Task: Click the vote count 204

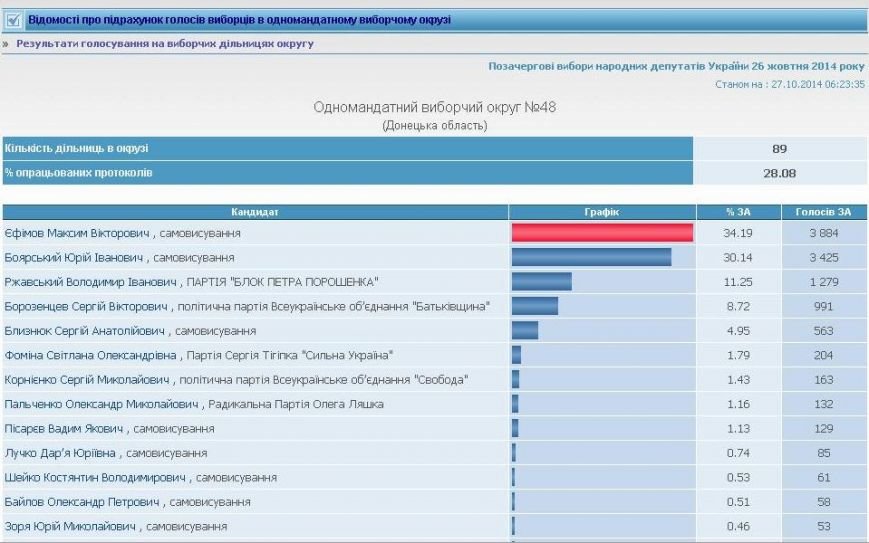Action: click(824, 355)
